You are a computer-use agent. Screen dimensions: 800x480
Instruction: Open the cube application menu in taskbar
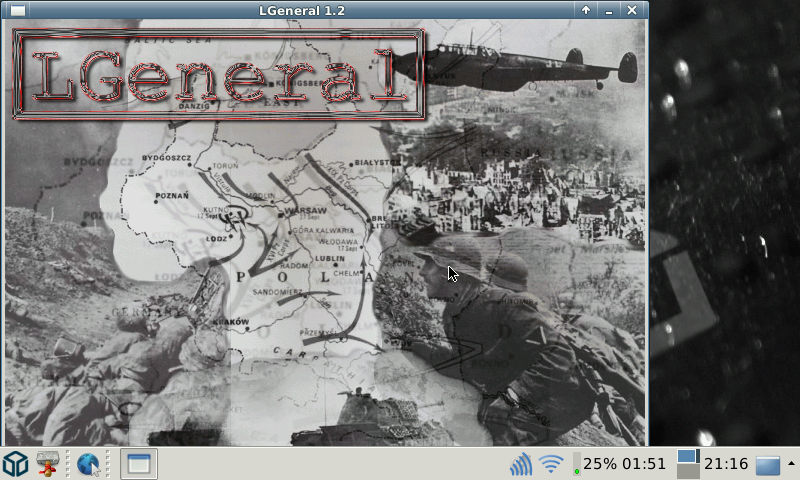pos(15,464)
